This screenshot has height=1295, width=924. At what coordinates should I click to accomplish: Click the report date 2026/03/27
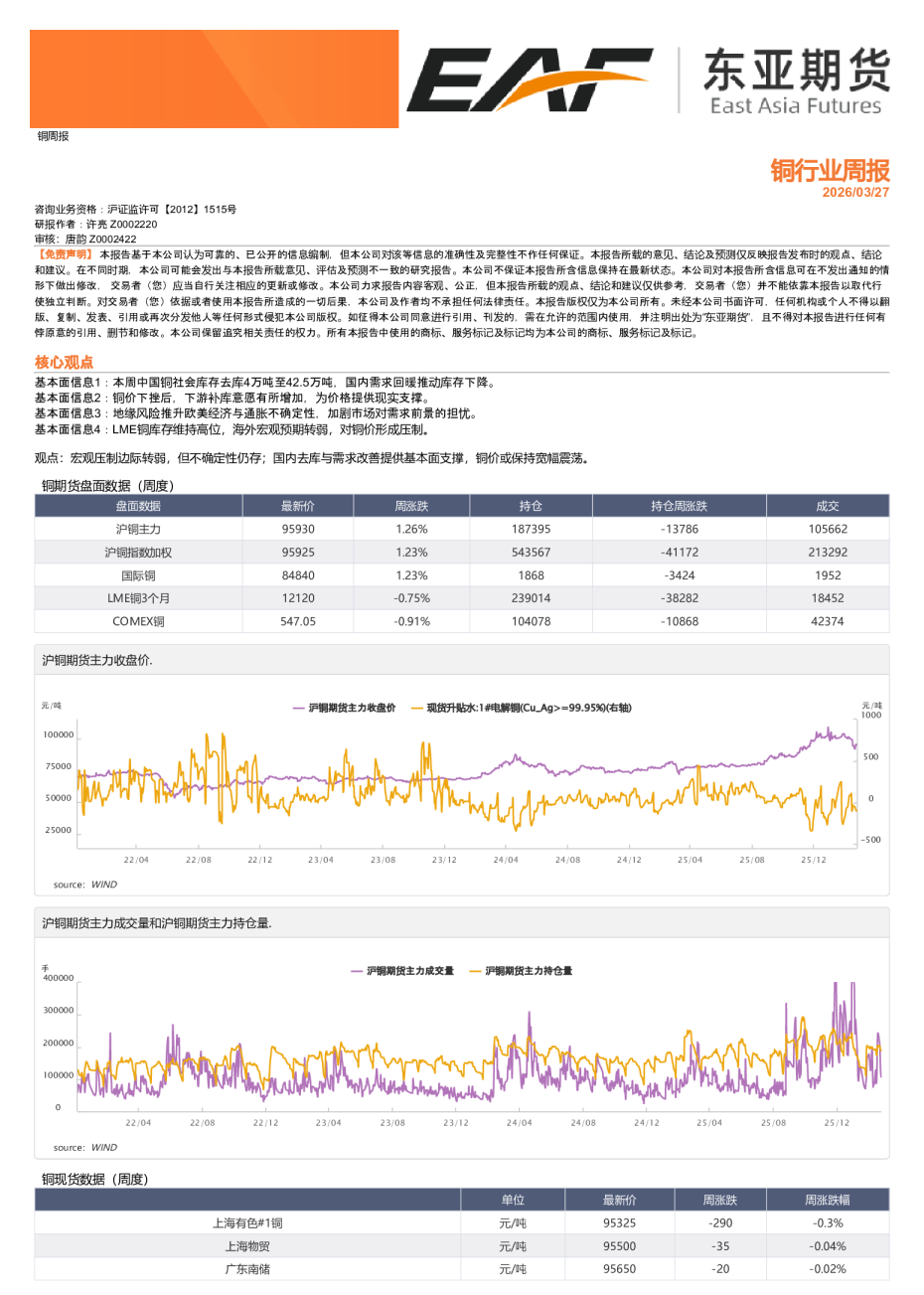(x=858, y=189)
